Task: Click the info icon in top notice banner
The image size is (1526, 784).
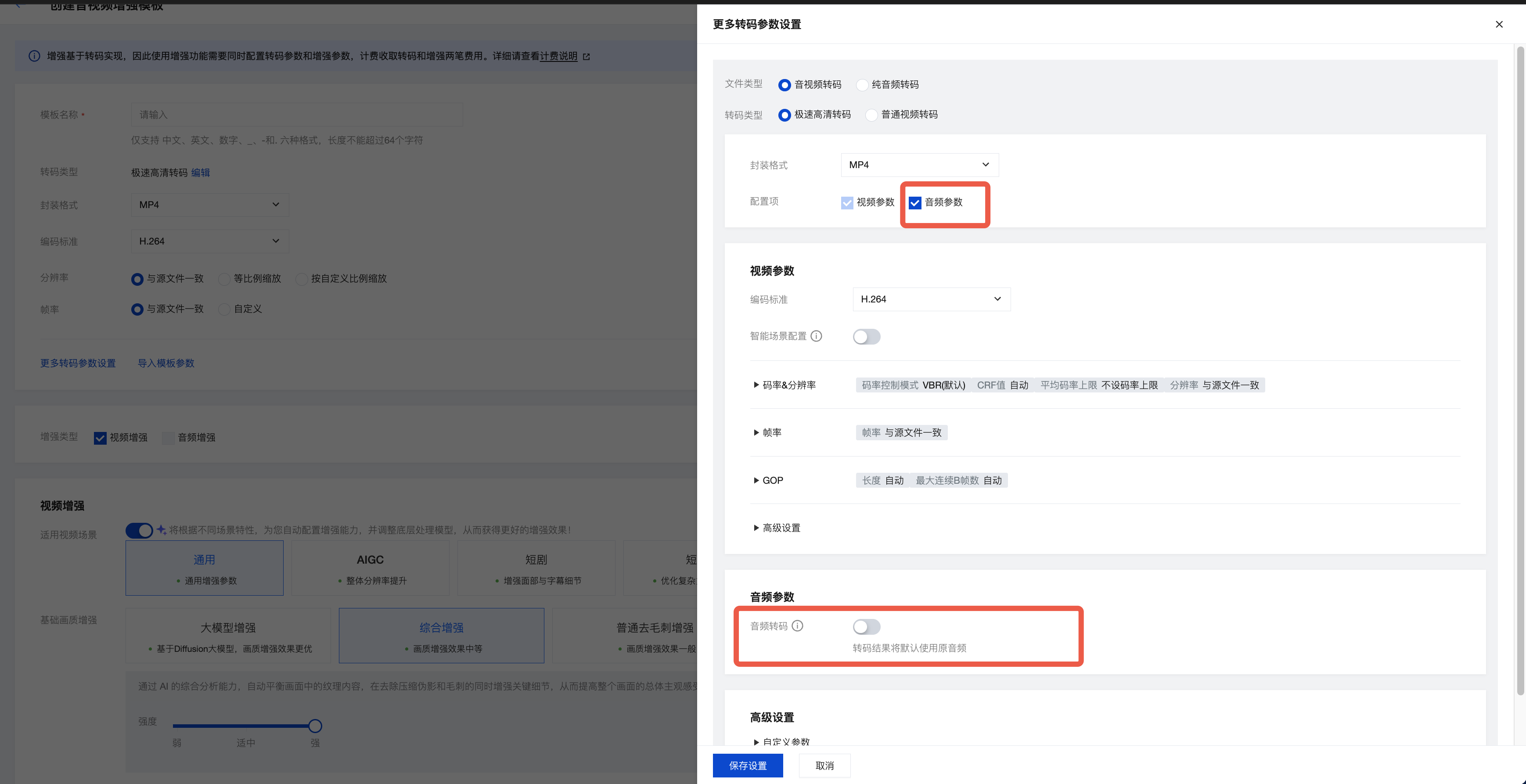Action: tap(34, 56)
